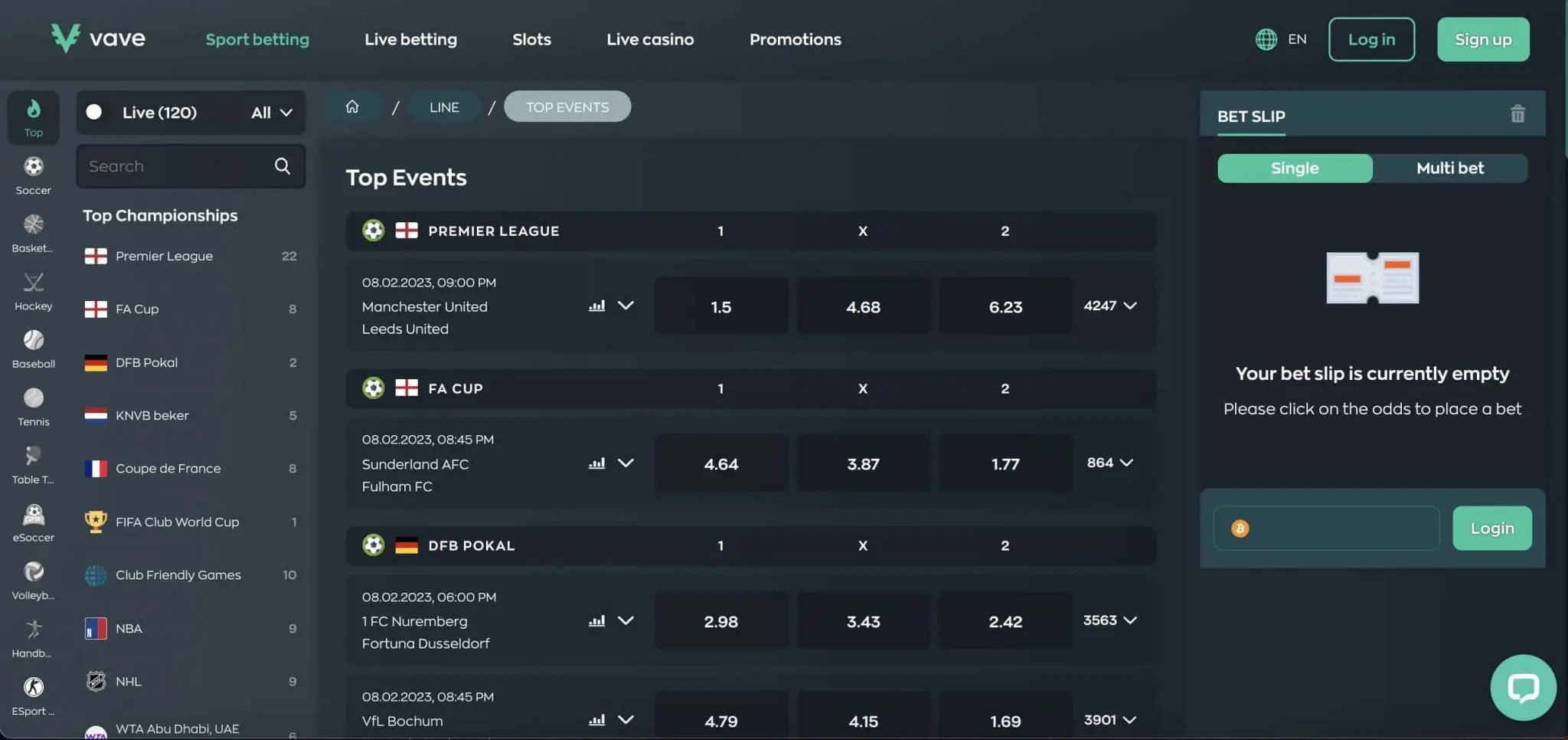Screen dimensions: 1568x740
Task: Click the TOP EVENTS breadcrumb pill
Action: [567, 106]
